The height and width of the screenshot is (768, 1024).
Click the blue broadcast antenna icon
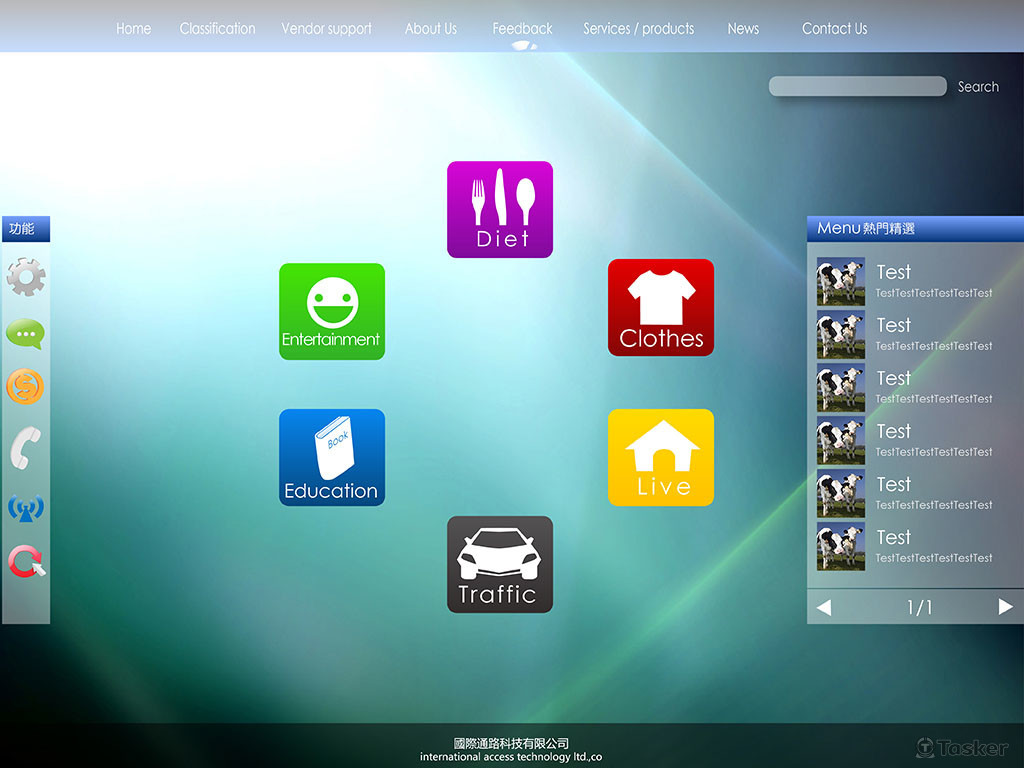click(x=25, y=508)
